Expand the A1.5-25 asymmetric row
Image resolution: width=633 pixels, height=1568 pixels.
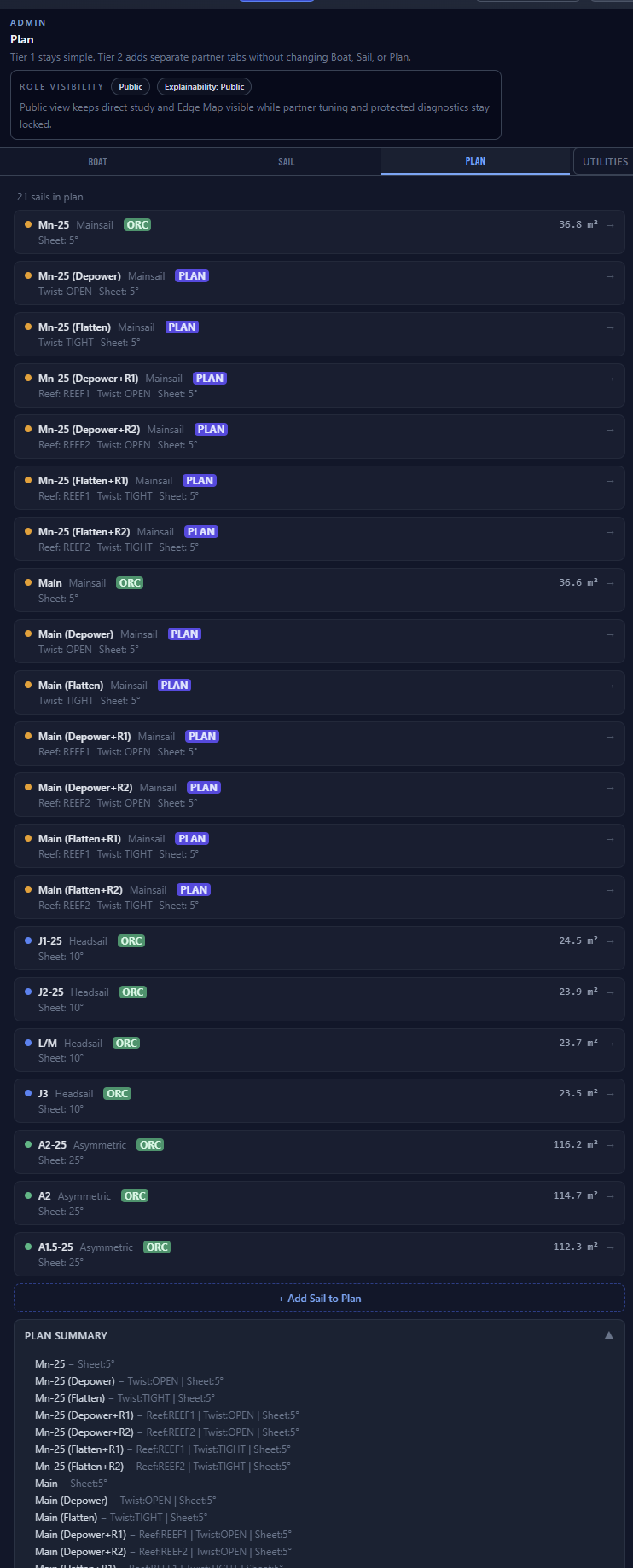tap(610, 1246)
